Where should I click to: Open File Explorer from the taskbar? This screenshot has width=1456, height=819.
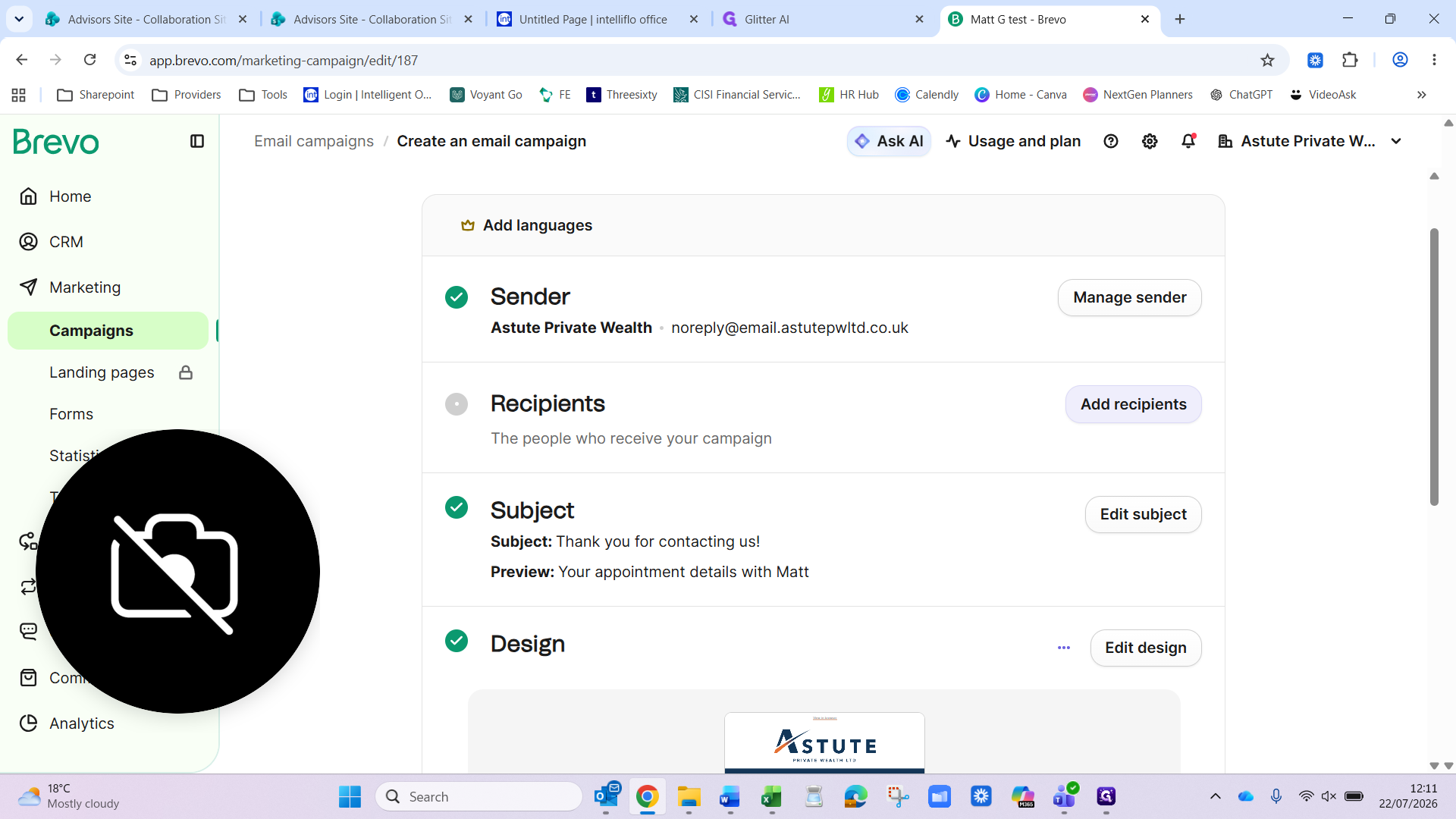[689, 796]
